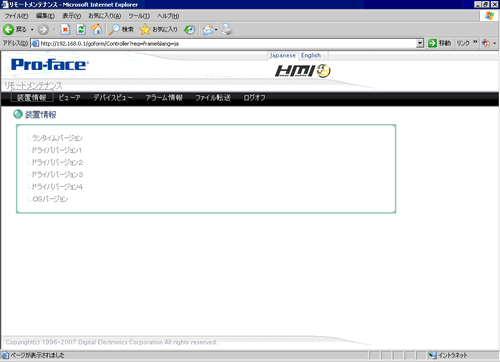Stop page loading with red X icon
Screen dimensions: 500x362
click(65, 30)
